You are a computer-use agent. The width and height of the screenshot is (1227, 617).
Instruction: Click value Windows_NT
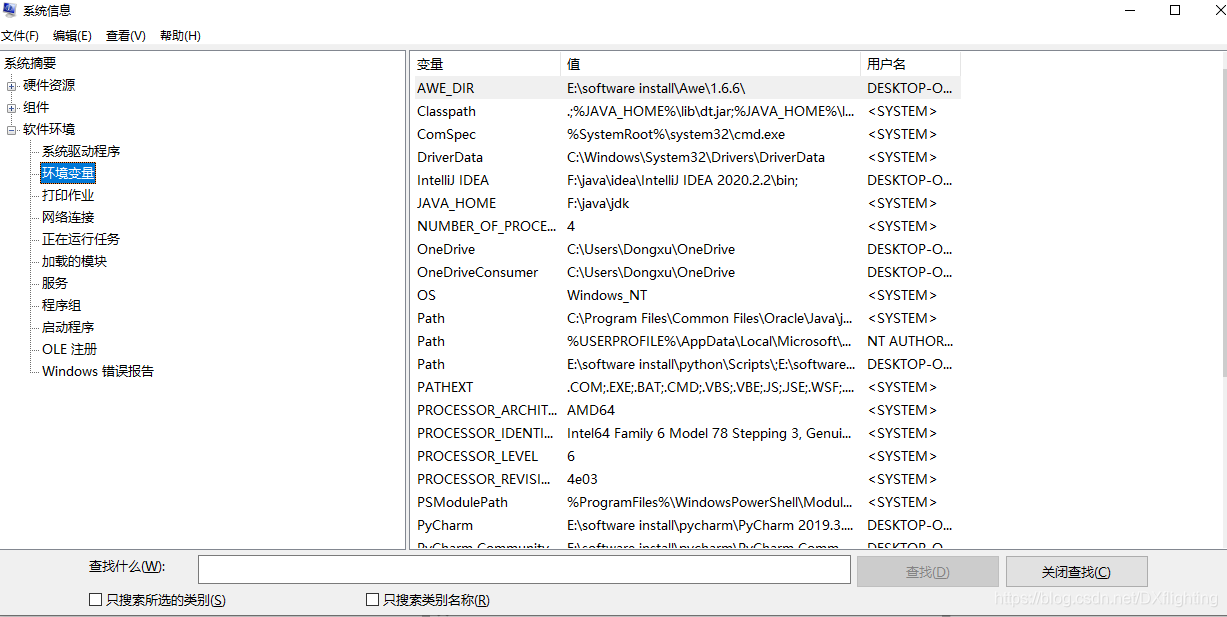(607, 295)
